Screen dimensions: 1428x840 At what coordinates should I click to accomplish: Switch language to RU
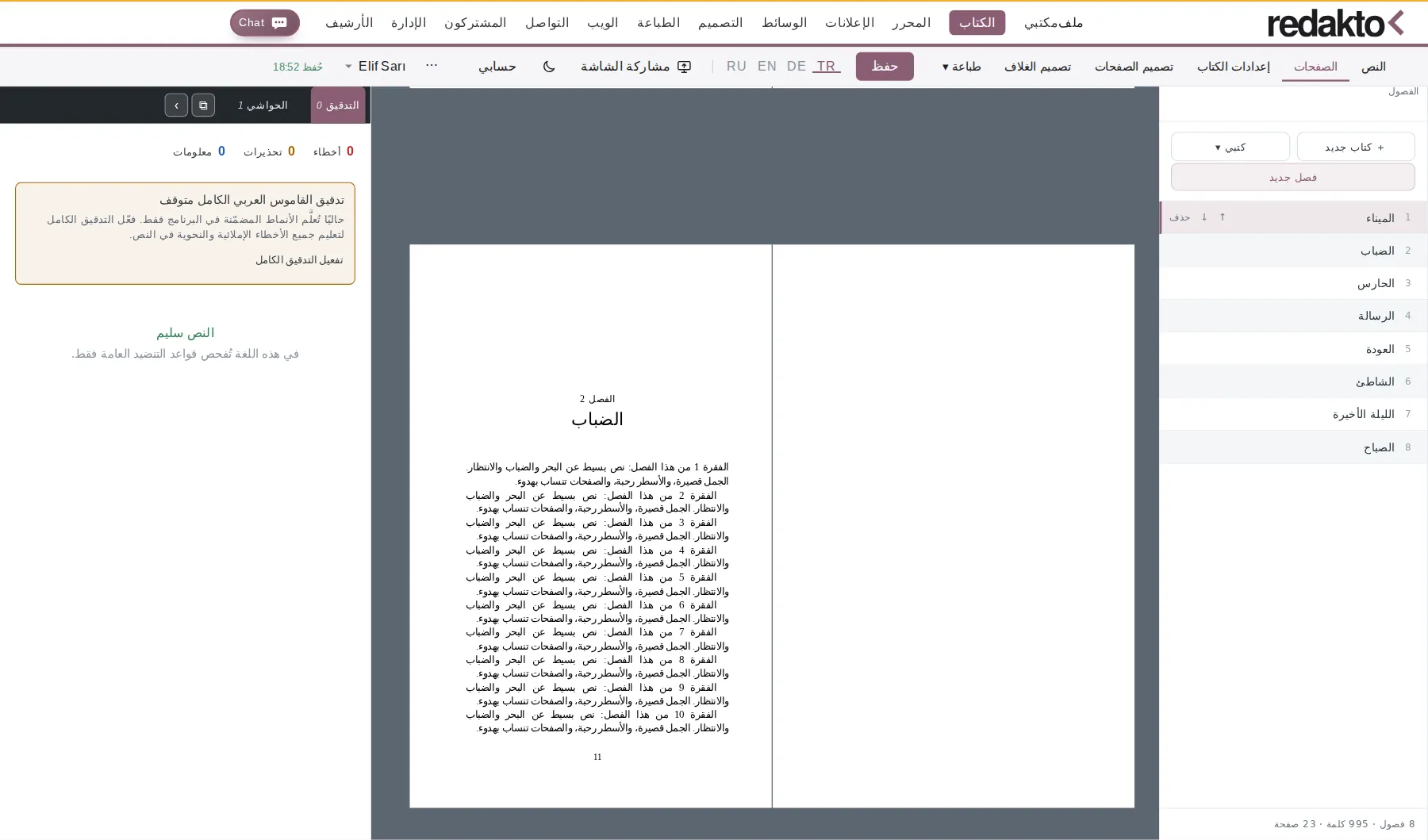pos(736,67)
